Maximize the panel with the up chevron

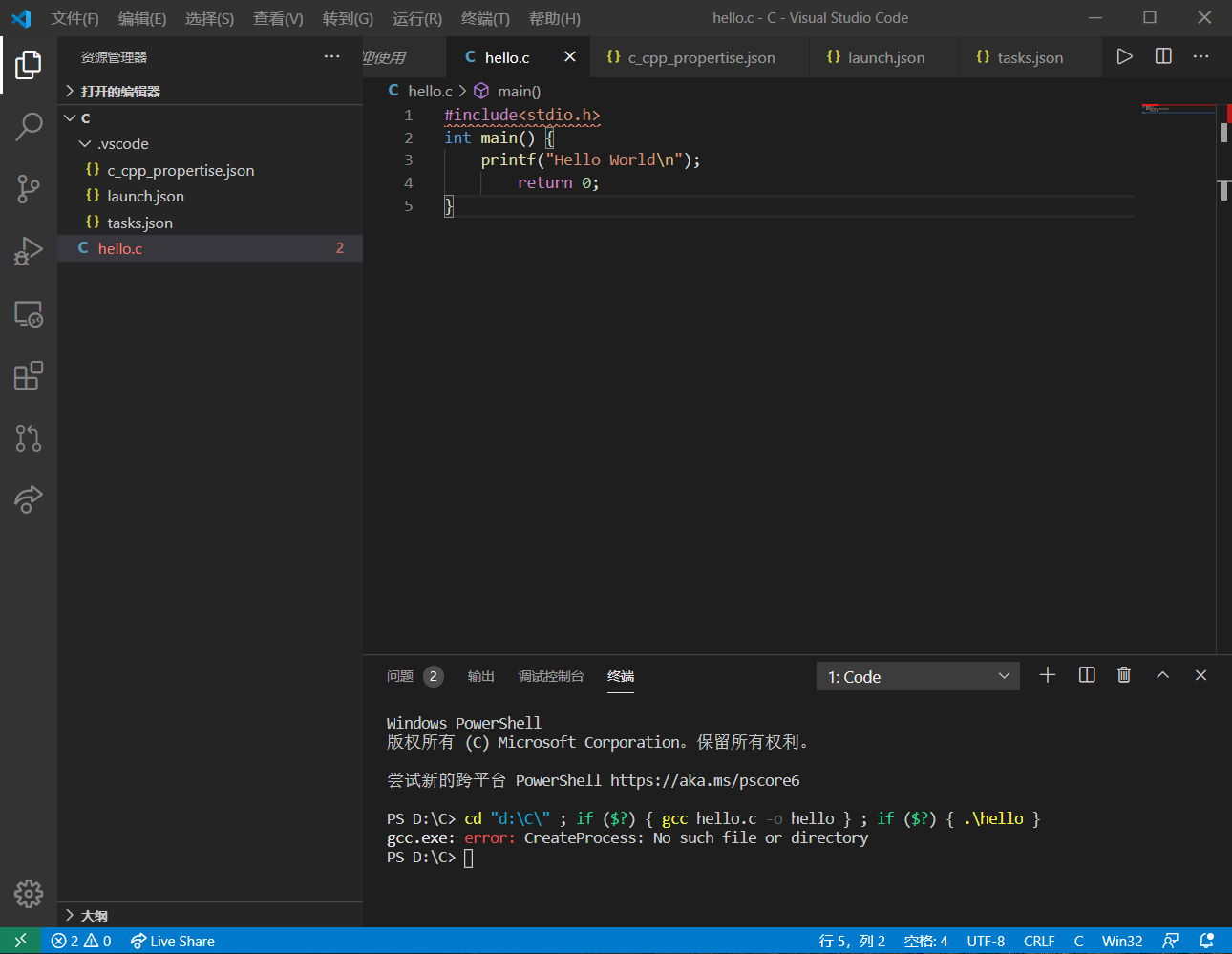(x=1162, y=675)
